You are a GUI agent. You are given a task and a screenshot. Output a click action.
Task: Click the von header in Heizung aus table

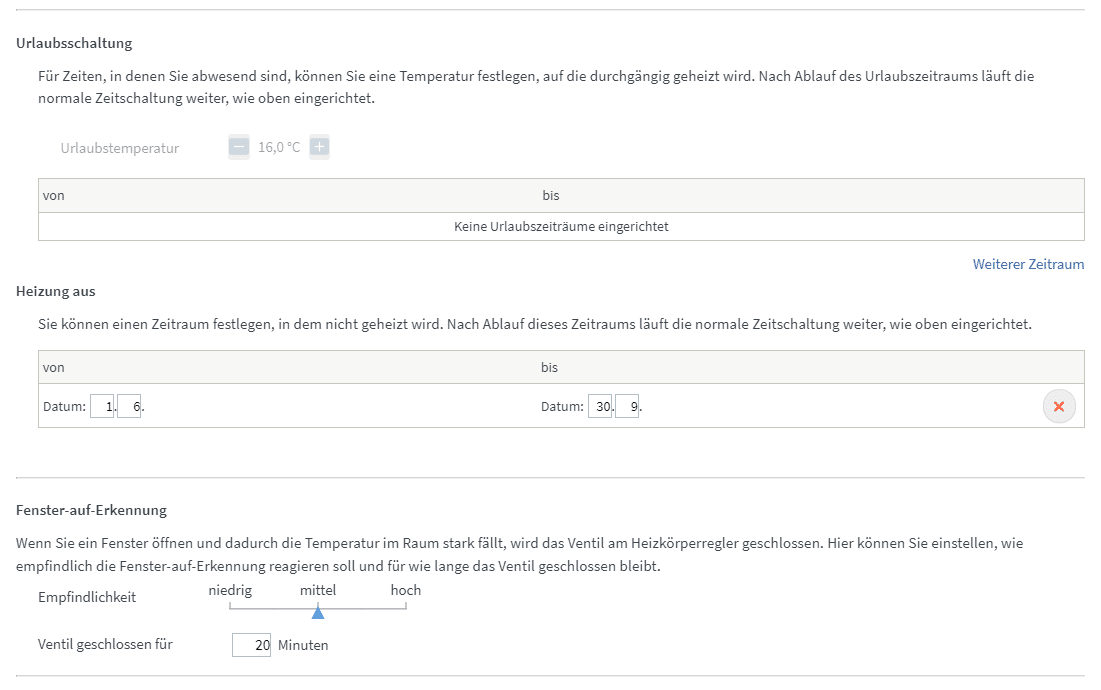click(x=54, y=368)
